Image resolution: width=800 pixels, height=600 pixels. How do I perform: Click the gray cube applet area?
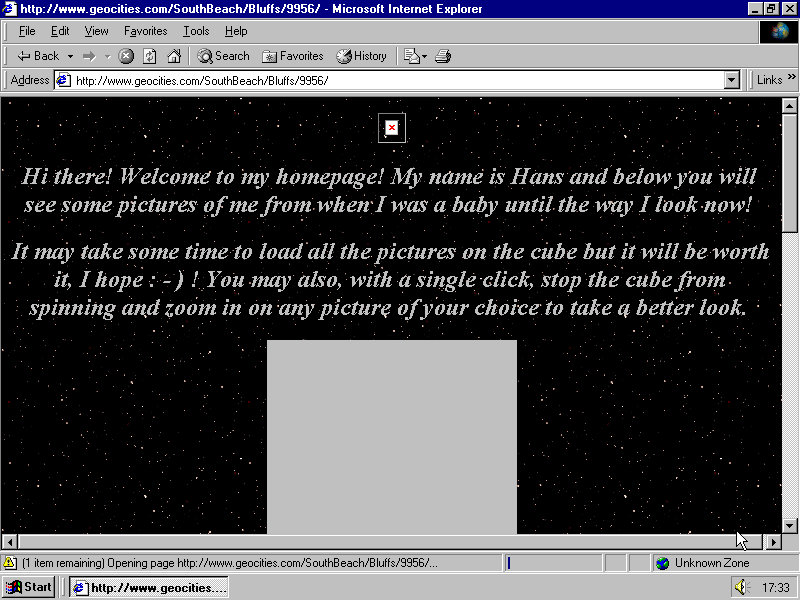[392, 437]
